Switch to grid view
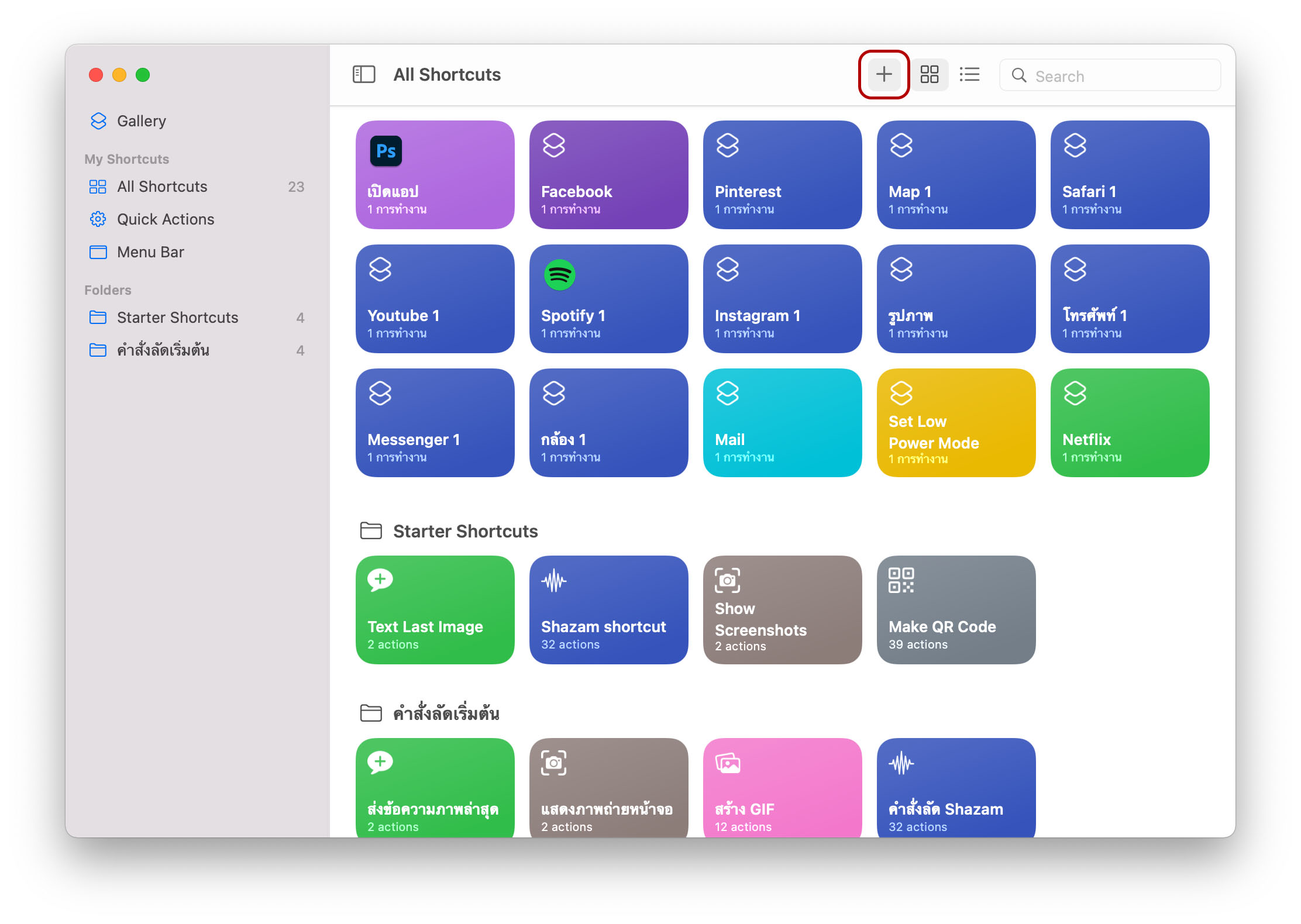Image resolution: width=1301 pixels, height=924 pixels. point(929,75)
